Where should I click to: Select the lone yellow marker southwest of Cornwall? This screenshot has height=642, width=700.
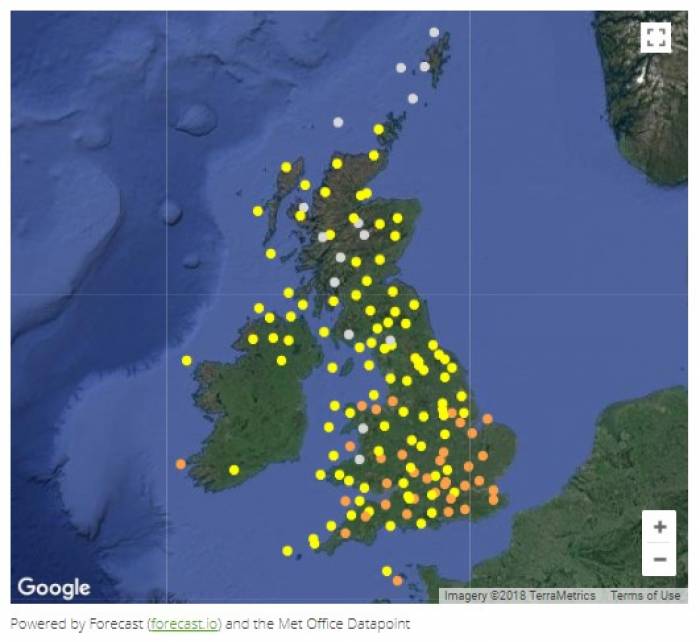(288, 551)
